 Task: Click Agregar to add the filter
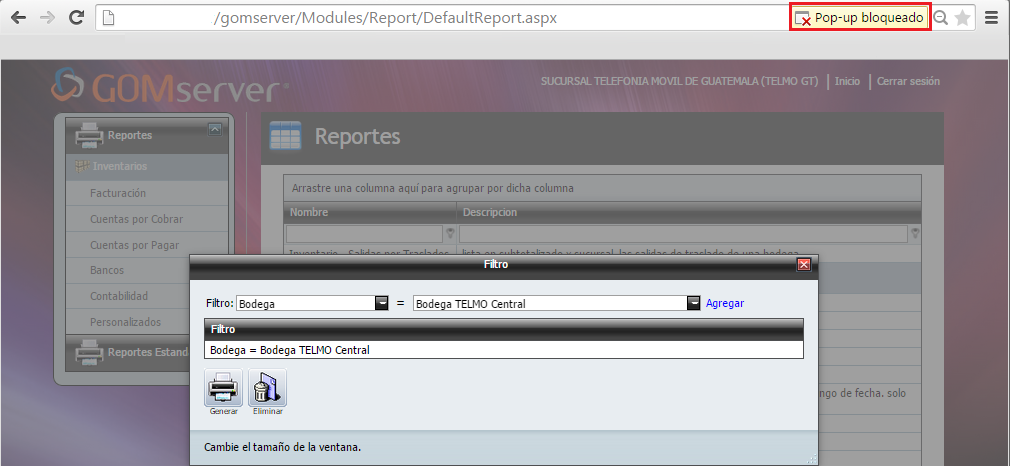(725, 303)
